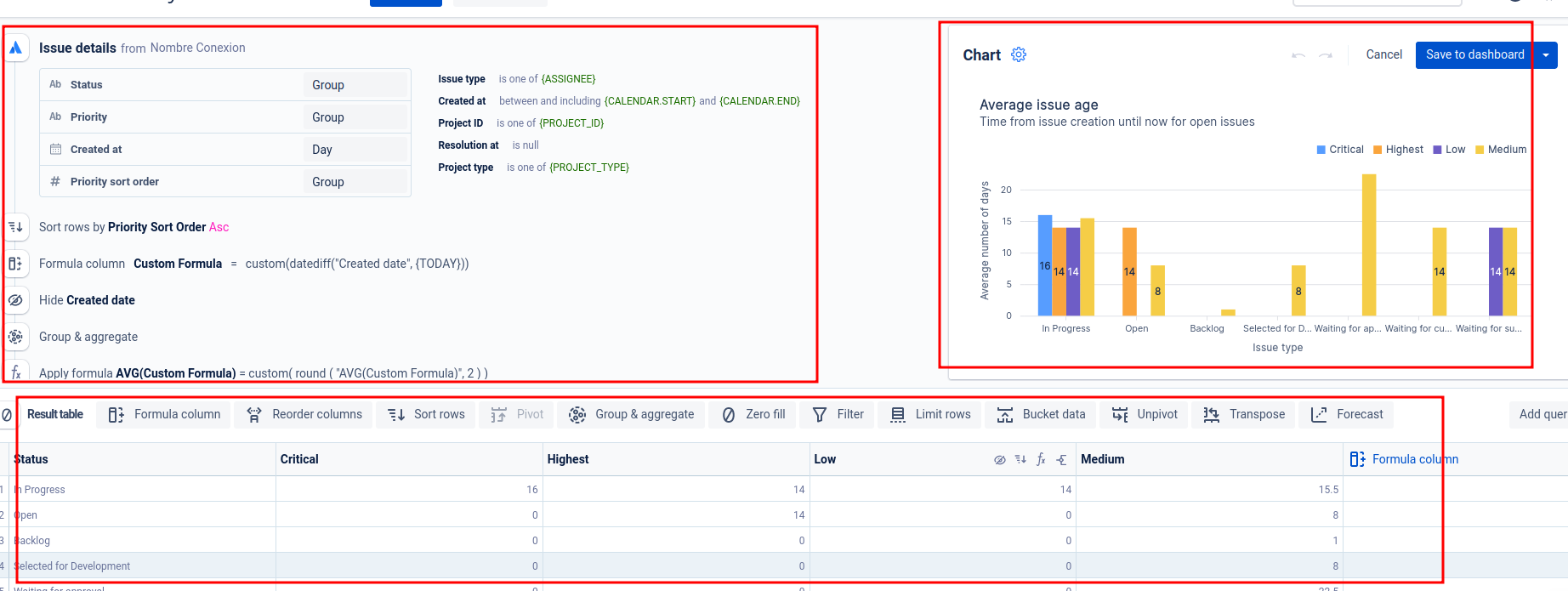Open the Status aggregation Group dropdown

point(355,85)
